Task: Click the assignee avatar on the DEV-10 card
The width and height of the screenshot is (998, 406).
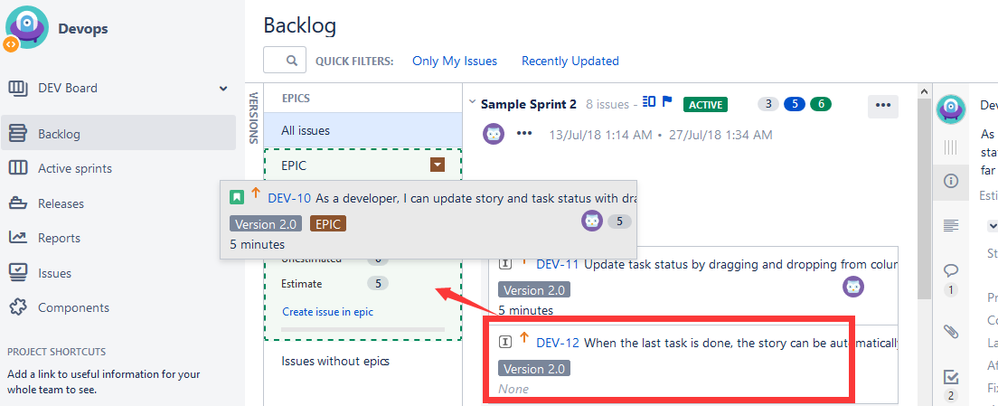Action: tap(592, 221)
